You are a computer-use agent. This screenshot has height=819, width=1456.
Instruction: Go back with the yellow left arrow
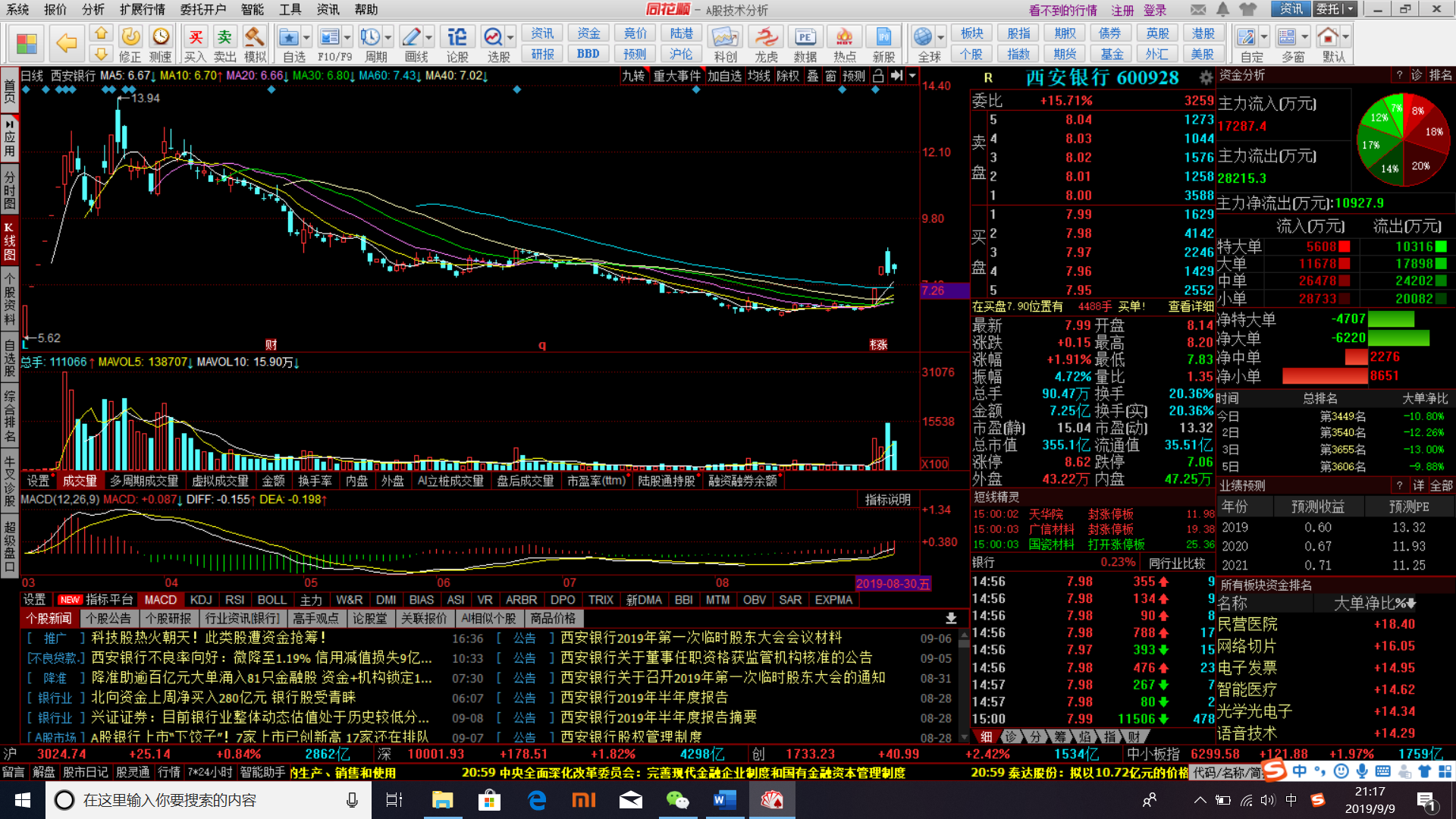[67, 43]
